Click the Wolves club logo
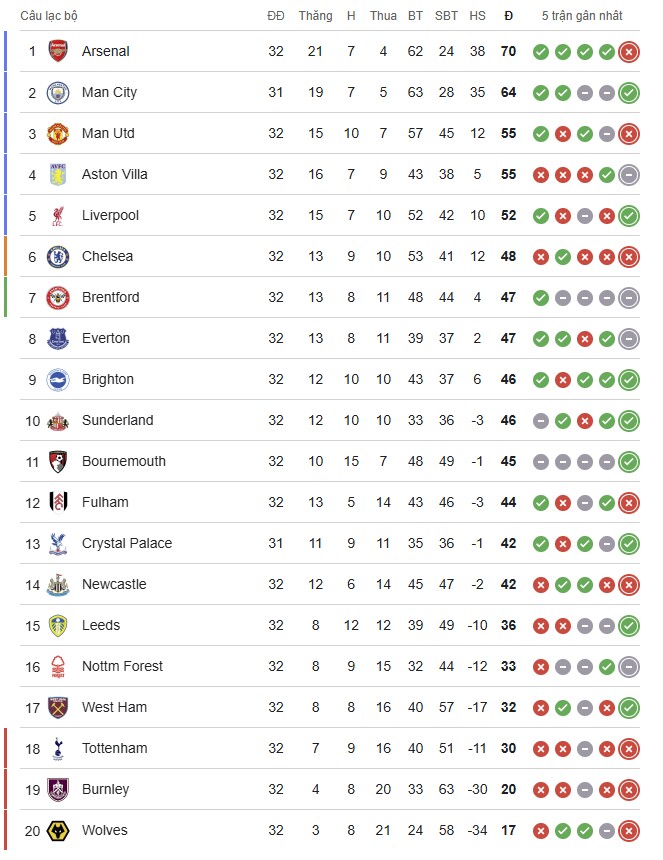The image size is (663, 860). [58, 830]
